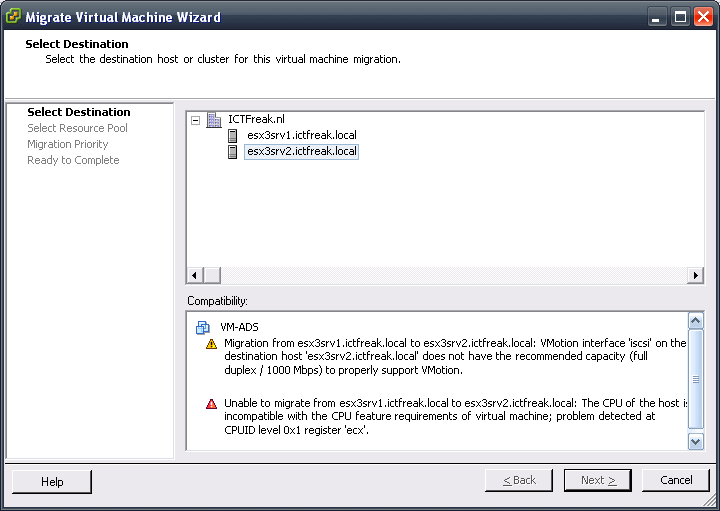
Task: Collapse the ICTFreak.nl tree node
Action: pos(196,120)
